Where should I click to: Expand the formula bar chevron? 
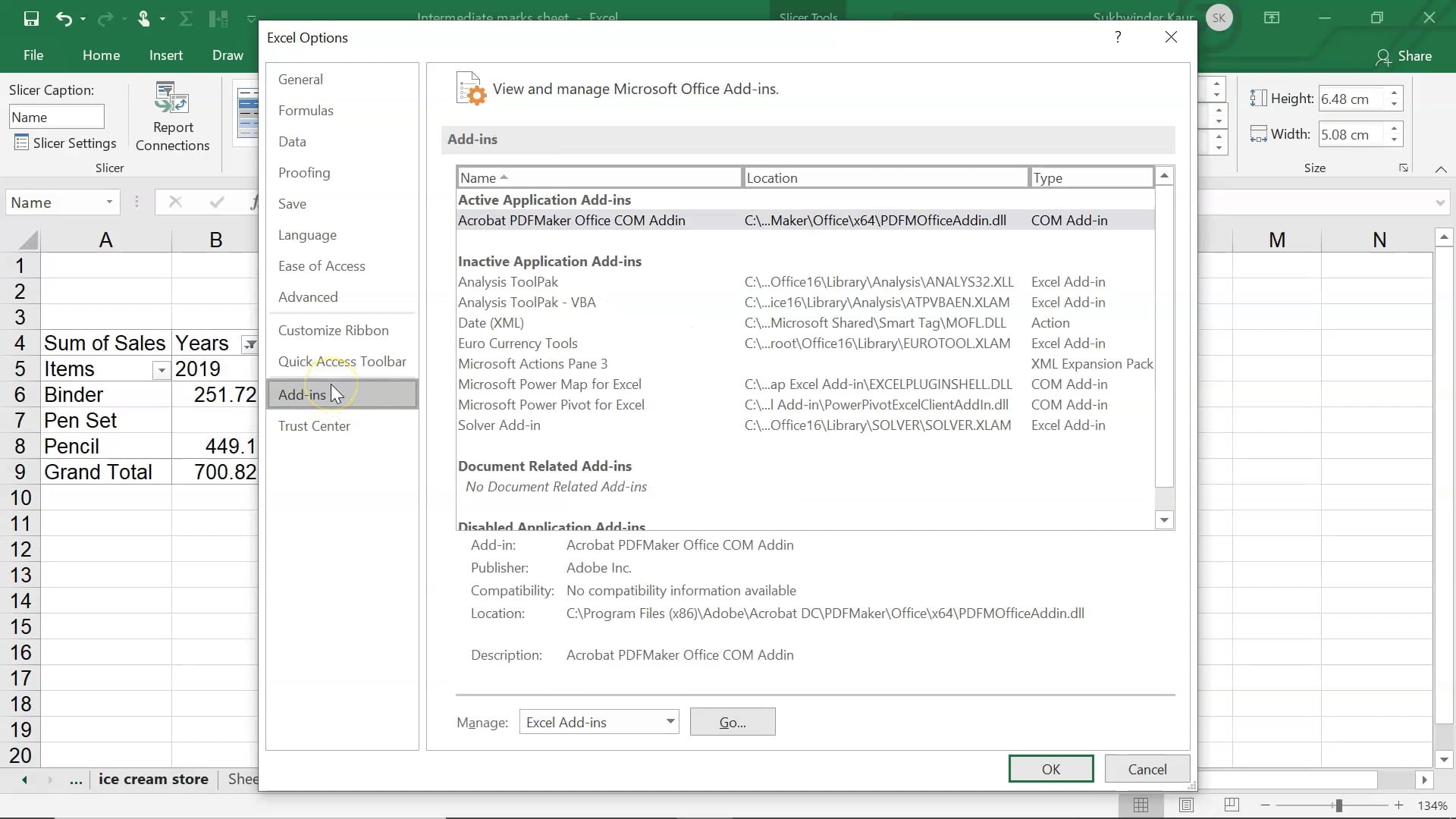pyautogui.click(x=1440, y=202)
